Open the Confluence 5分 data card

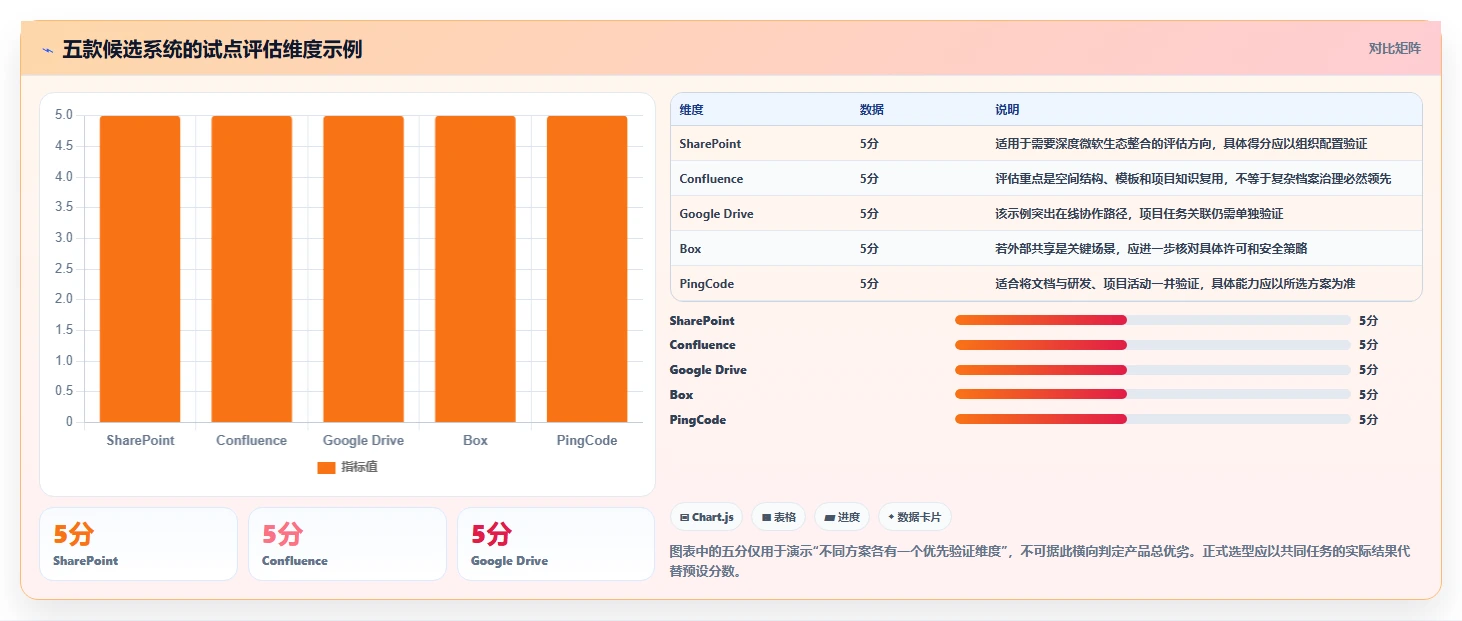(347, 544)
